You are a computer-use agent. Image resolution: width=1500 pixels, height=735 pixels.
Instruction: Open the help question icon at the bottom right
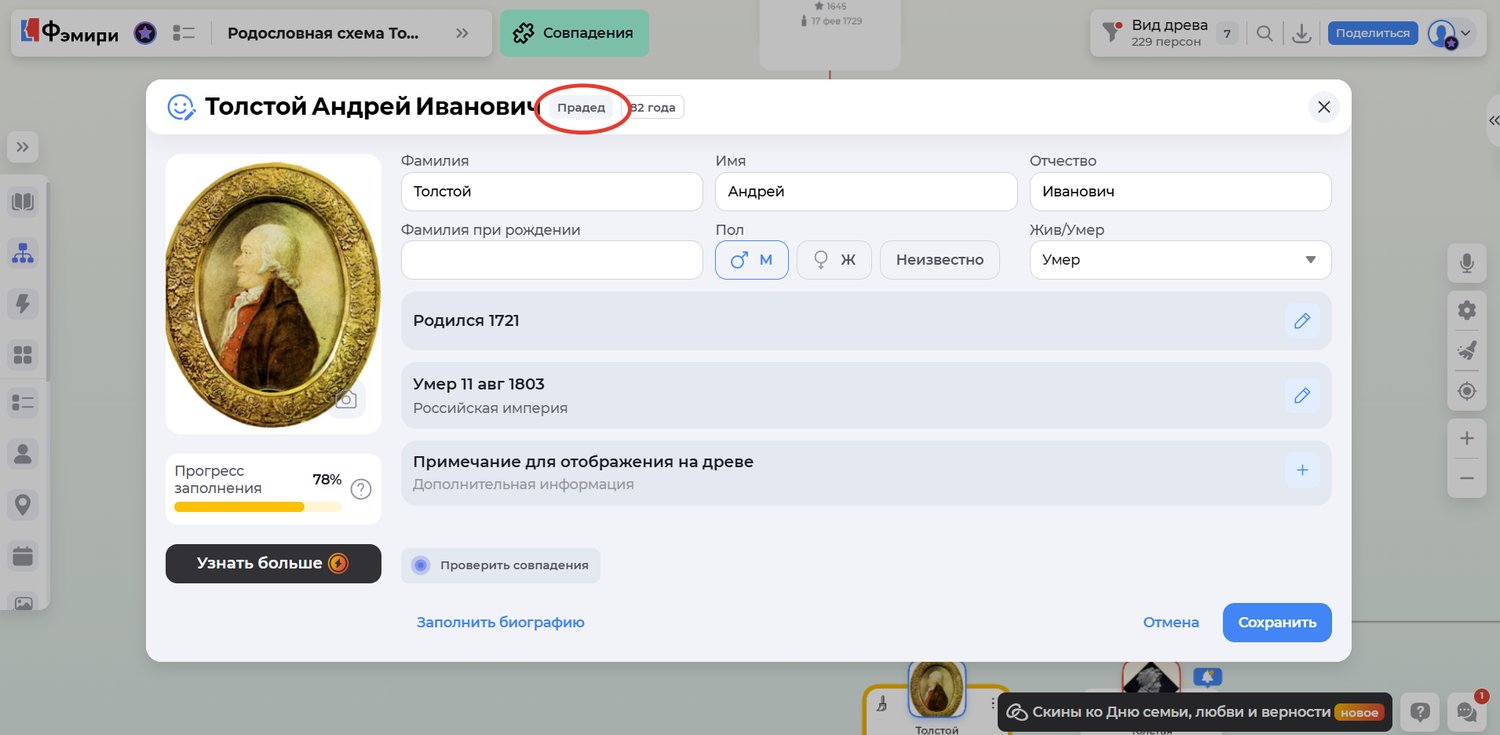(1420, 712)
